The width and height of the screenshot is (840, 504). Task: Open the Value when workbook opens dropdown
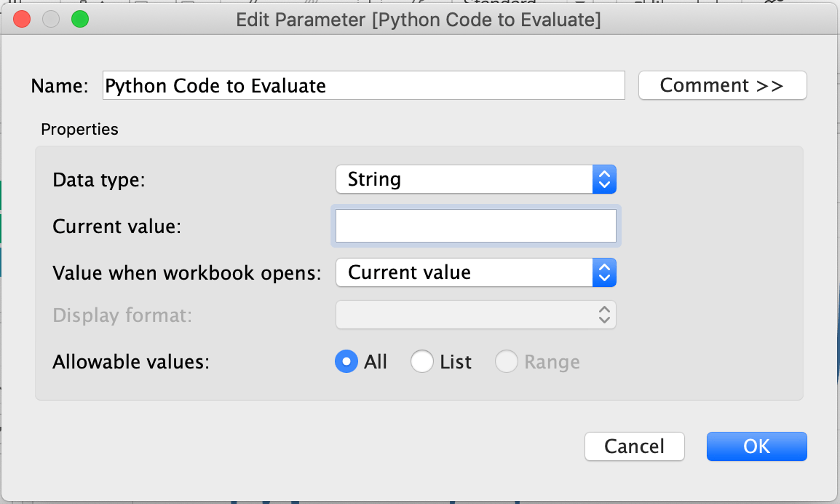click(x=476, y=272)
